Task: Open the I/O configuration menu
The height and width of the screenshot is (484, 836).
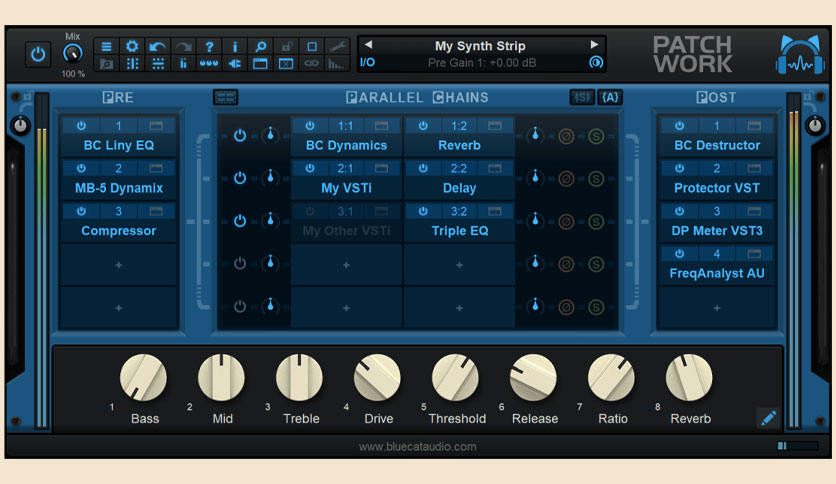Action: (367, 62)
